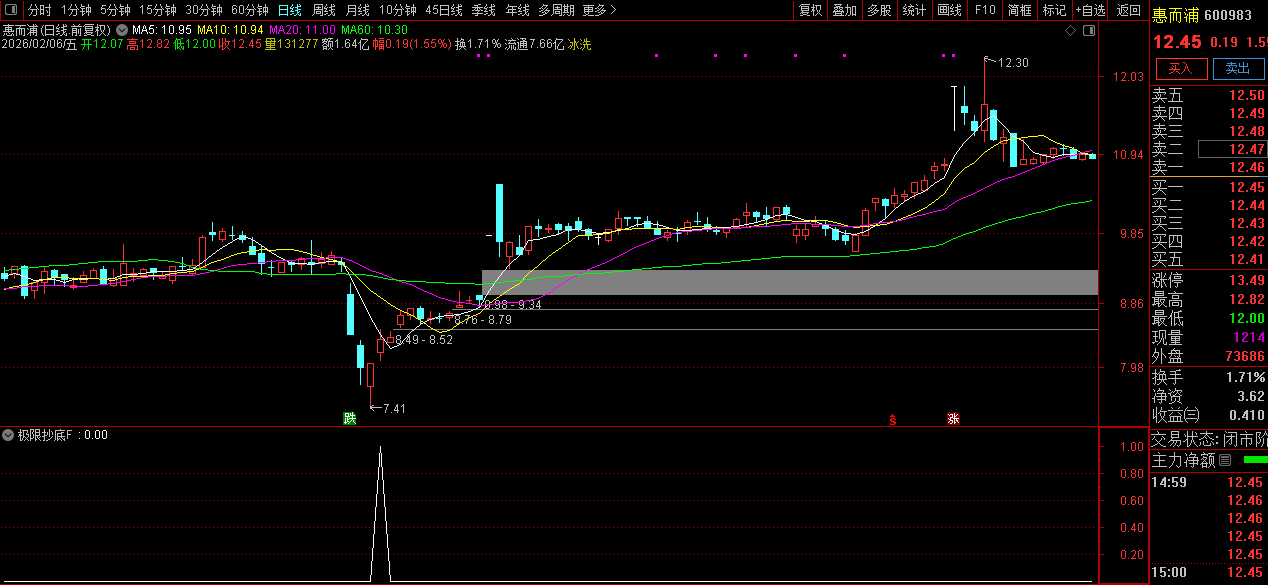The image size is (1268, 585).
Task: Click the 复权 button
Action: point(810,10)
